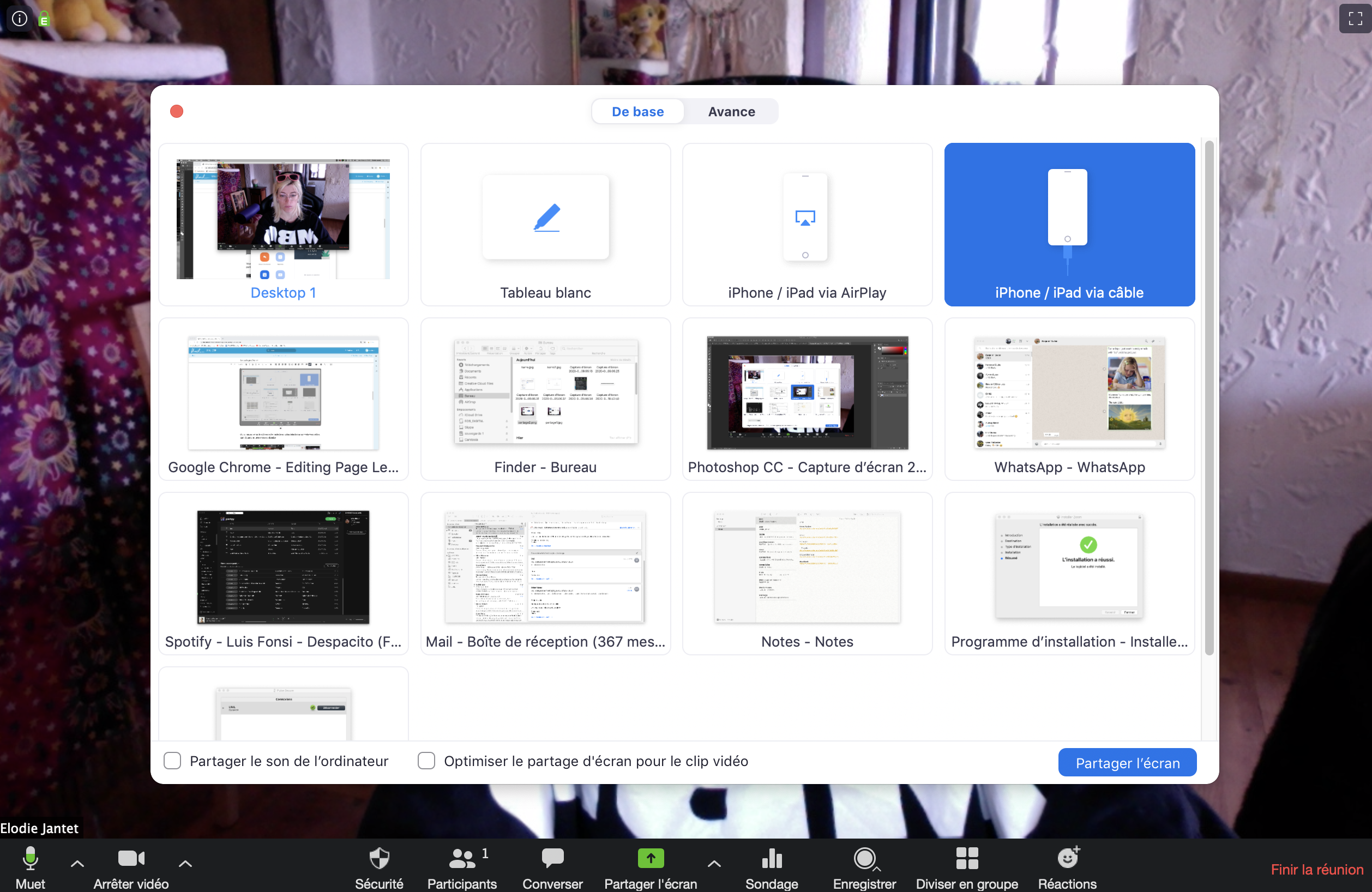Check Optimiser le partage d'écran pour clip vidéo
Image resolution: width=1372 pixels, height=892 pixels.
[426, 761]
